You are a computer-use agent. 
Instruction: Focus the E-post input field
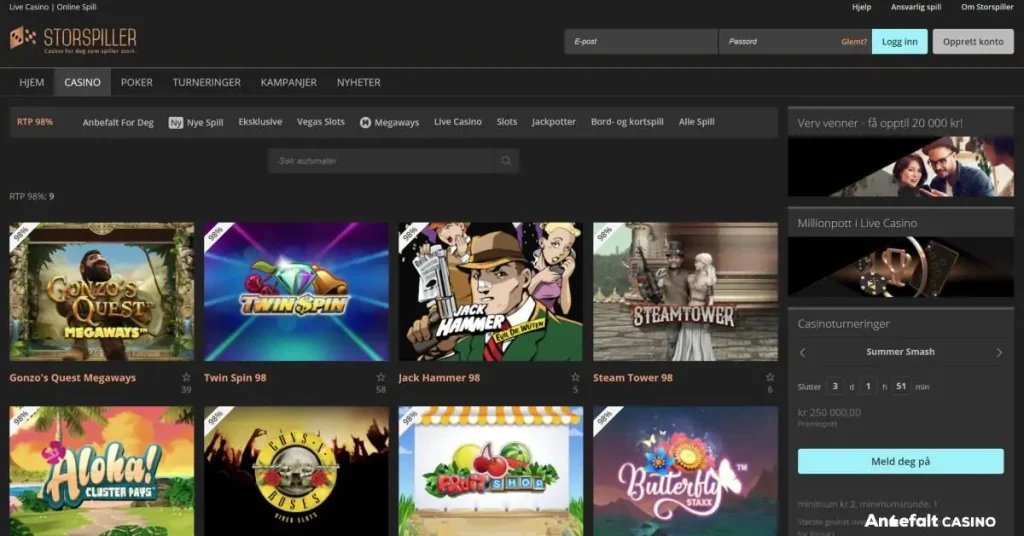pos(640,42)
